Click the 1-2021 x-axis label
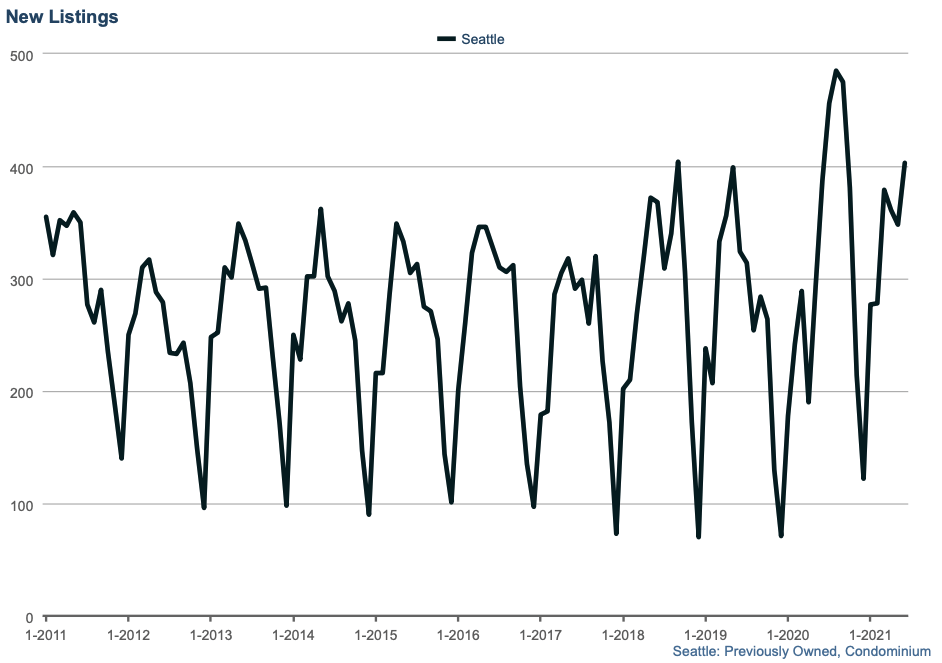The image size is (942, 663). (868, 635)
